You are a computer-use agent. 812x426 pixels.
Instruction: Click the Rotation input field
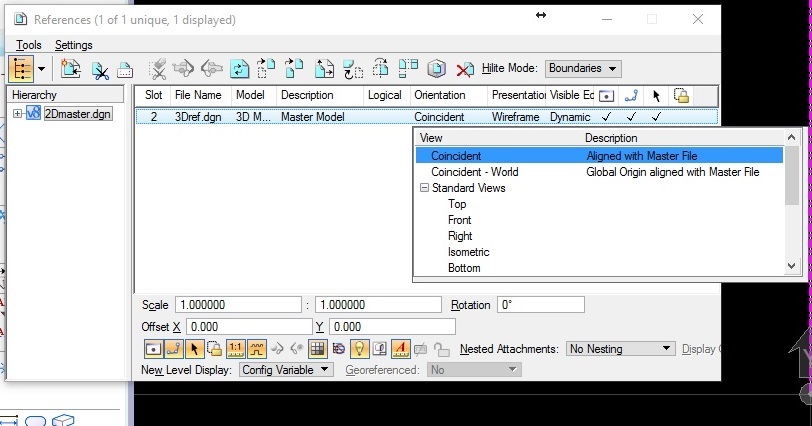(x=541, y=305)
